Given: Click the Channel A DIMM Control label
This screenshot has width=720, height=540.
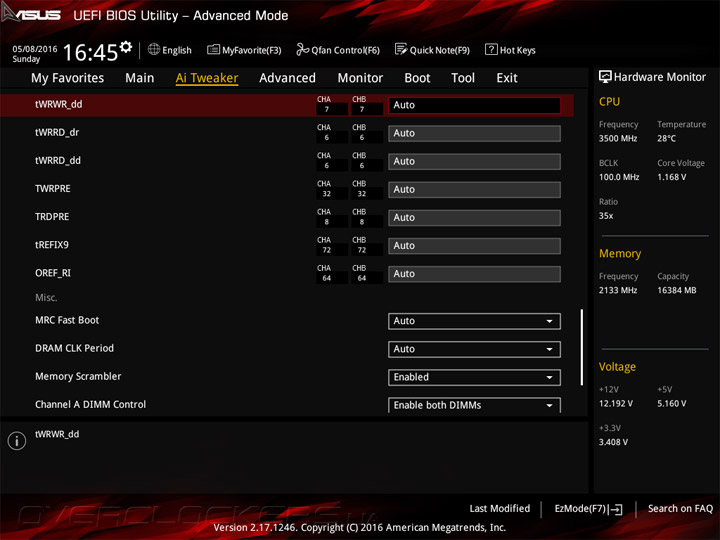Looking at the screenshot, I should coord(90,405).
